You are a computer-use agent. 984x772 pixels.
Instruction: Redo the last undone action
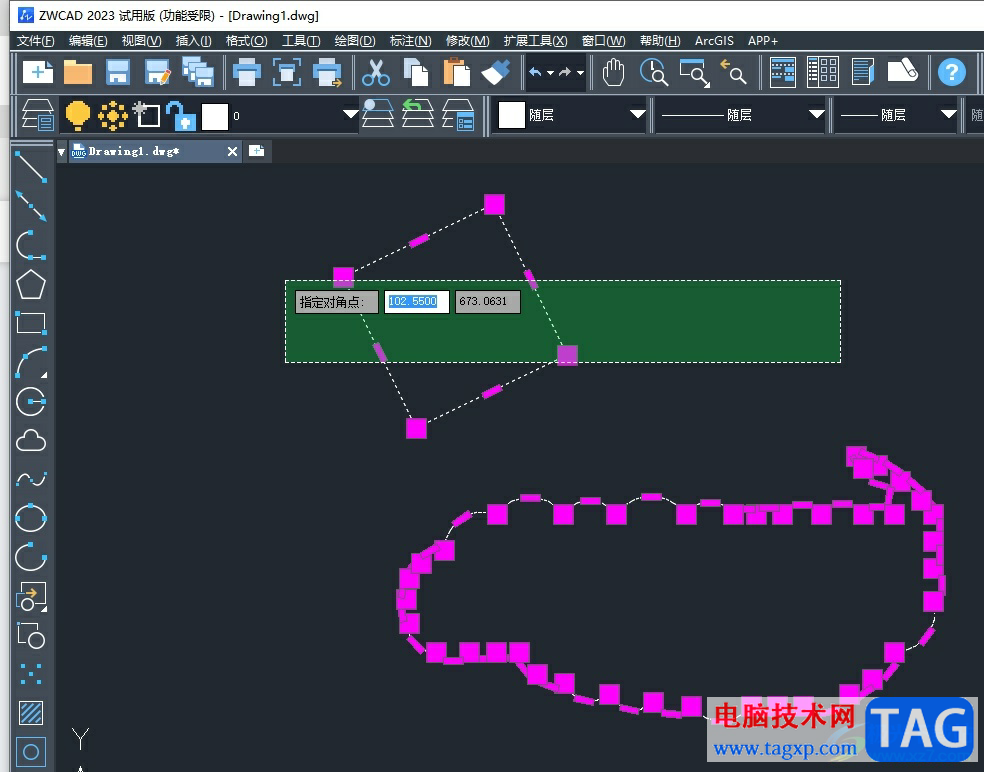pos(565,72)
